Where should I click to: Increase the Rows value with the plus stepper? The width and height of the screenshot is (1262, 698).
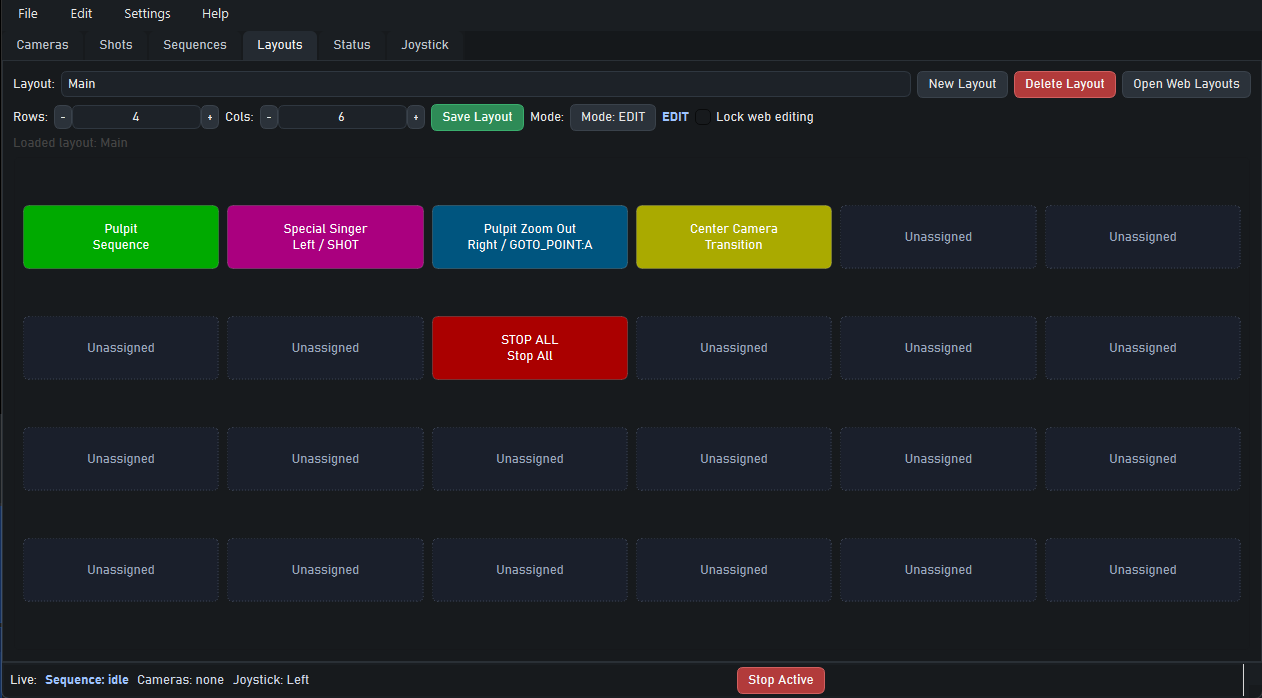(x=209, y=117)
